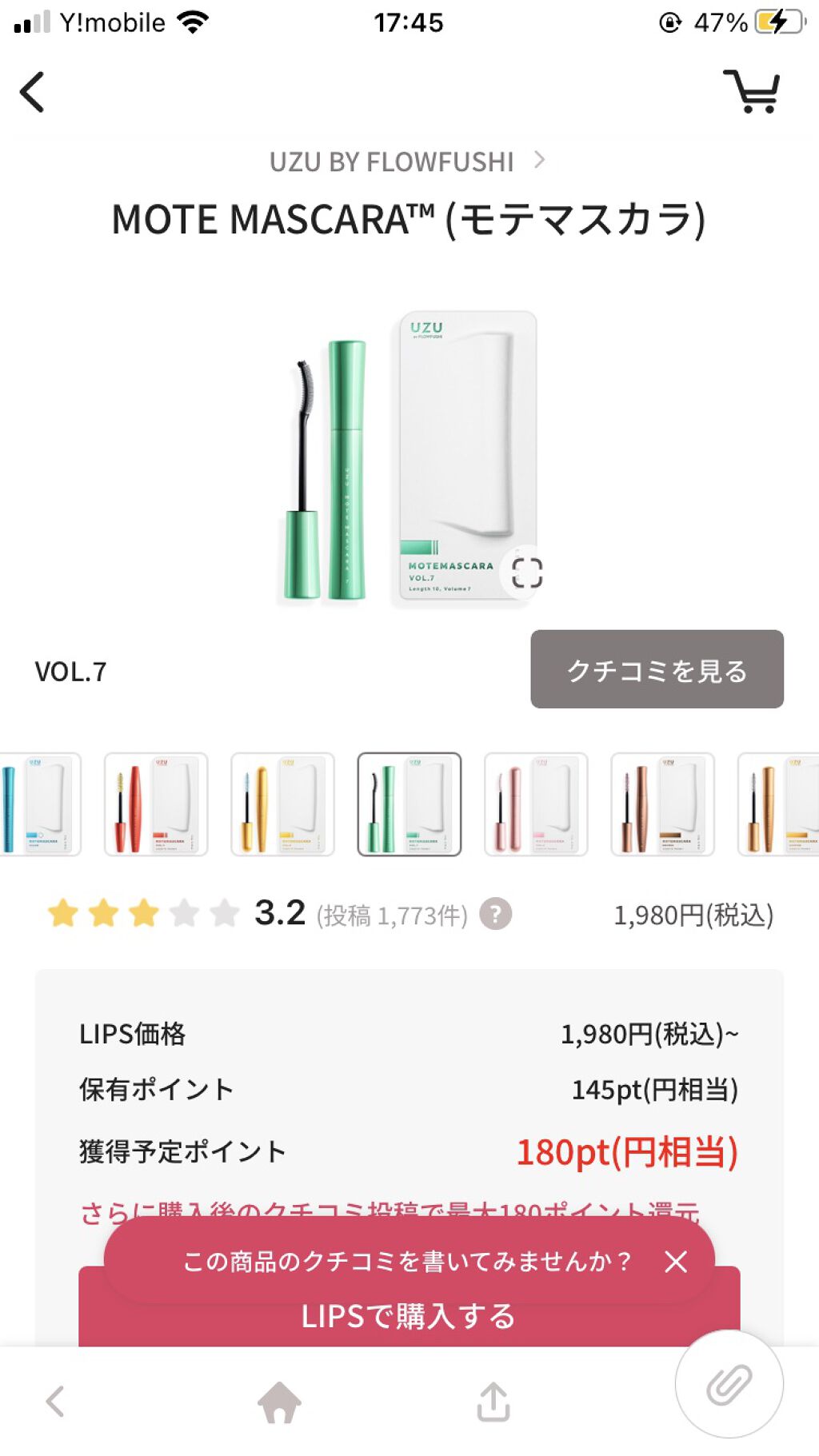Select the brown mascara color variant
Viewport: 819px width, 1456px height.
(662, 804)
